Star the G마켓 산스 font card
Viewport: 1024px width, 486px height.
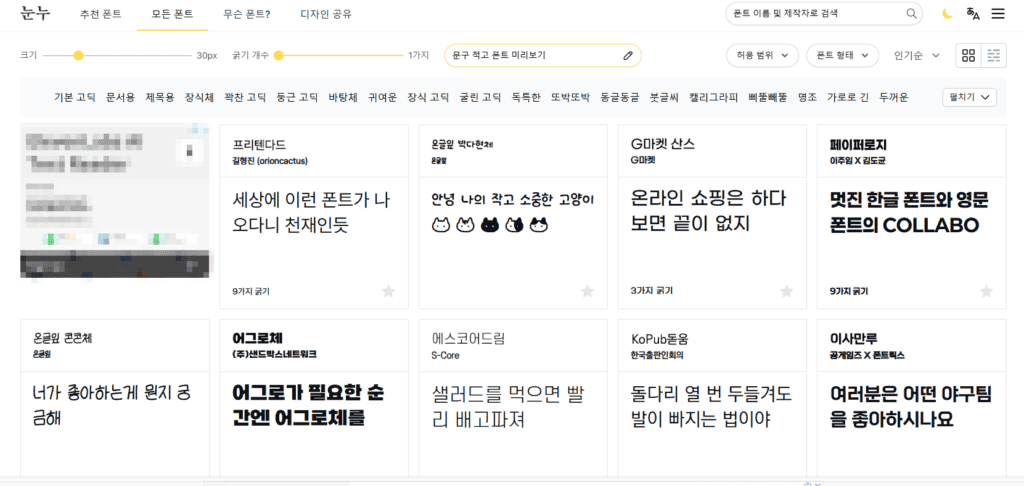786,291
